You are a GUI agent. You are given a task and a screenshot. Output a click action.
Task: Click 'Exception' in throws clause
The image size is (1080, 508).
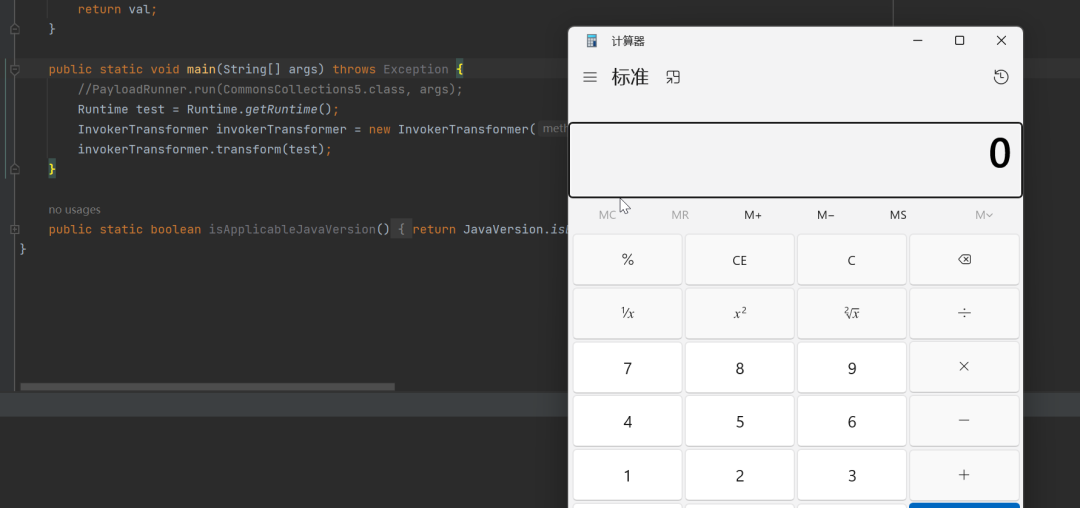pyautogui.click(x=416, y=70)
